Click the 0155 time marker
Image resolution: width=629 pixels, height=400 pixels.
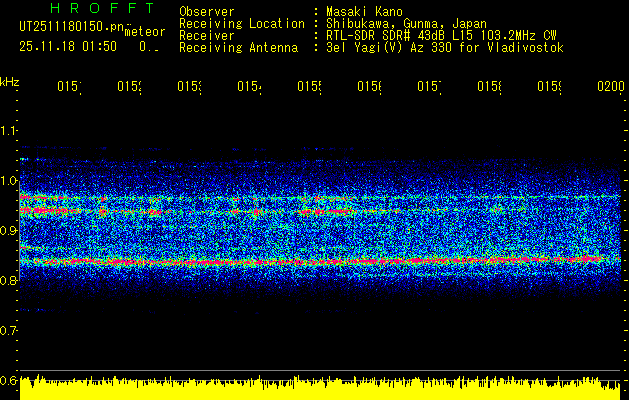(309, 87)
